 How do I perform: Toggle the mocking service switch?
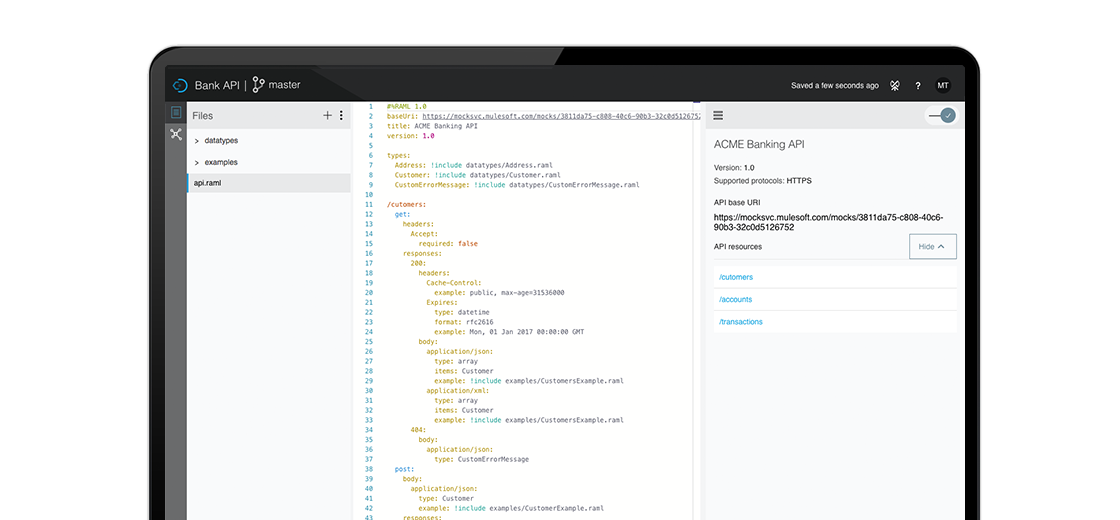click(x=941, y=116)
